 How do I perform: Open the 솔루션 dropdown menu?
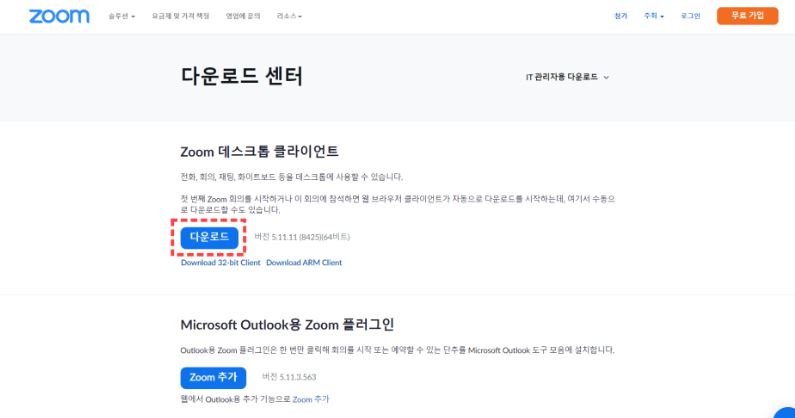[x=122, y=16]
